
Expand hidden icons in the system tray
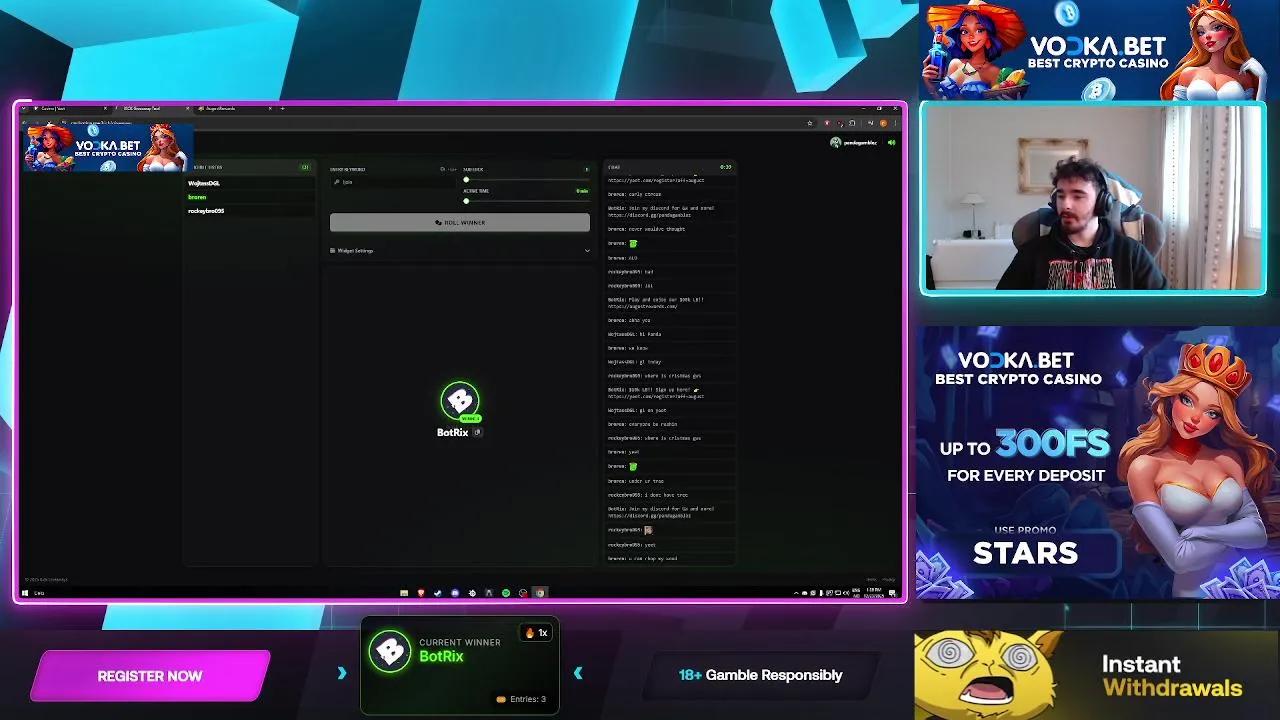pyautogui.click(x=795, y=592)
